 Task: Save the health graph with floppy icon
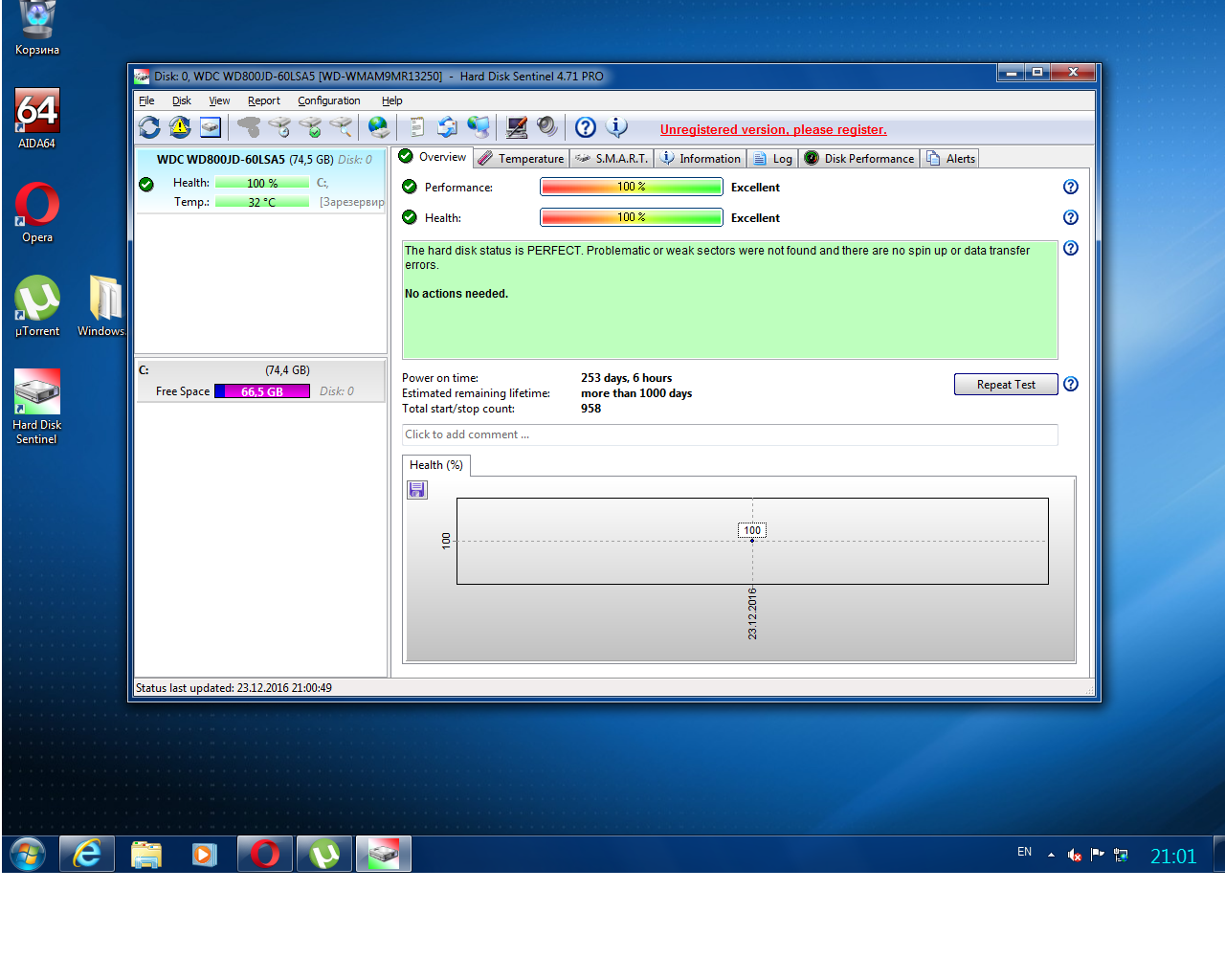417,490
